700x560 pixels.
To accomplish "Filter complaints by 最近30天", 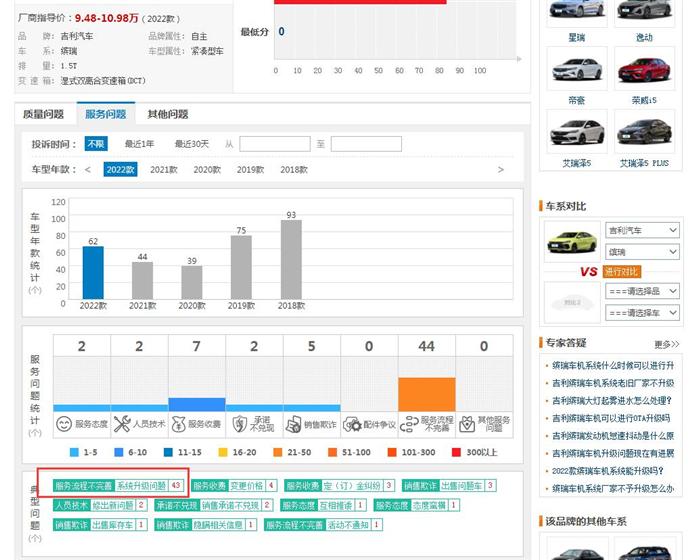I will 192,144.
